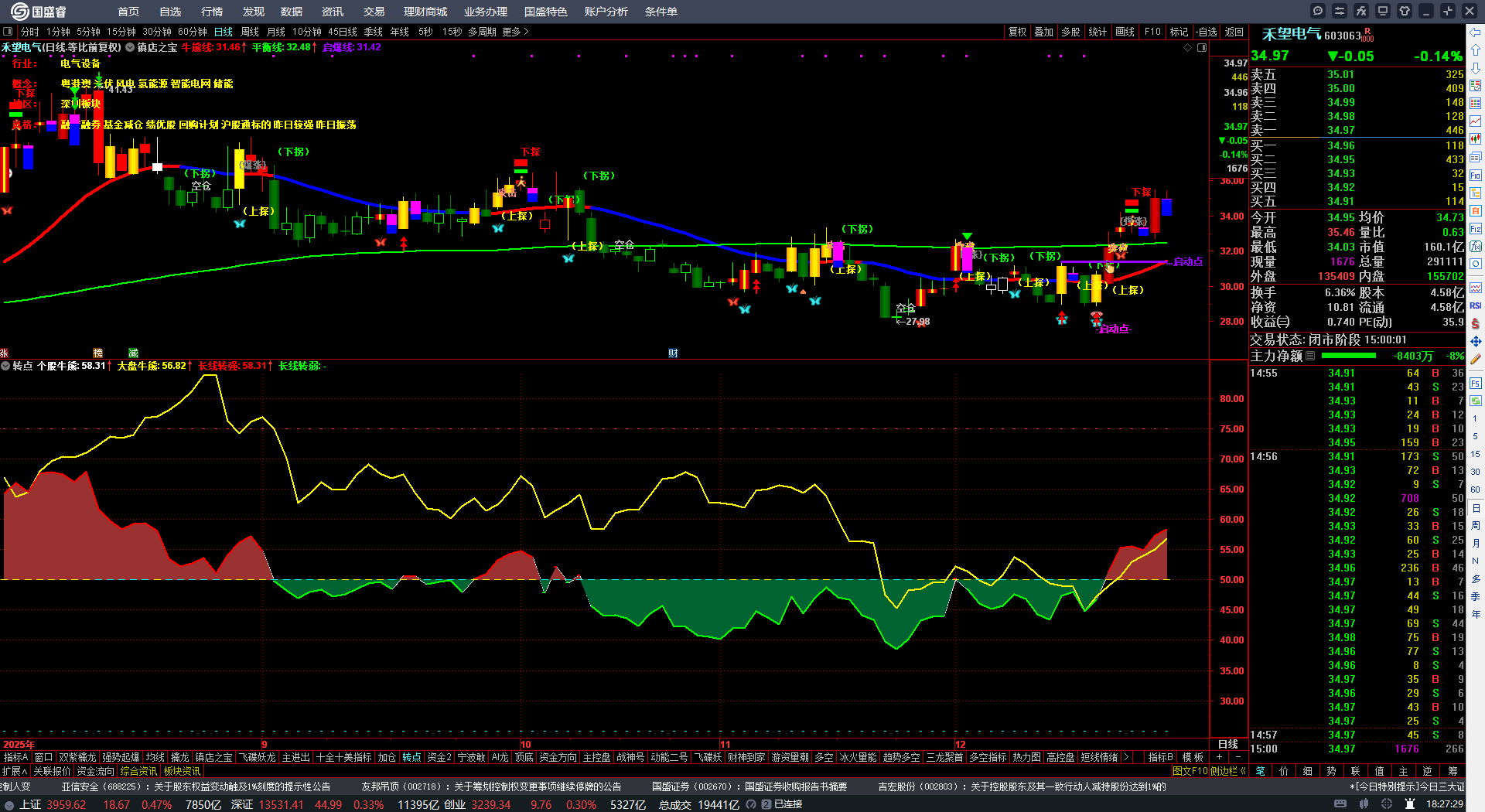
Task: Click the back arrow in right sidebar
Action: coord(1476,32)
